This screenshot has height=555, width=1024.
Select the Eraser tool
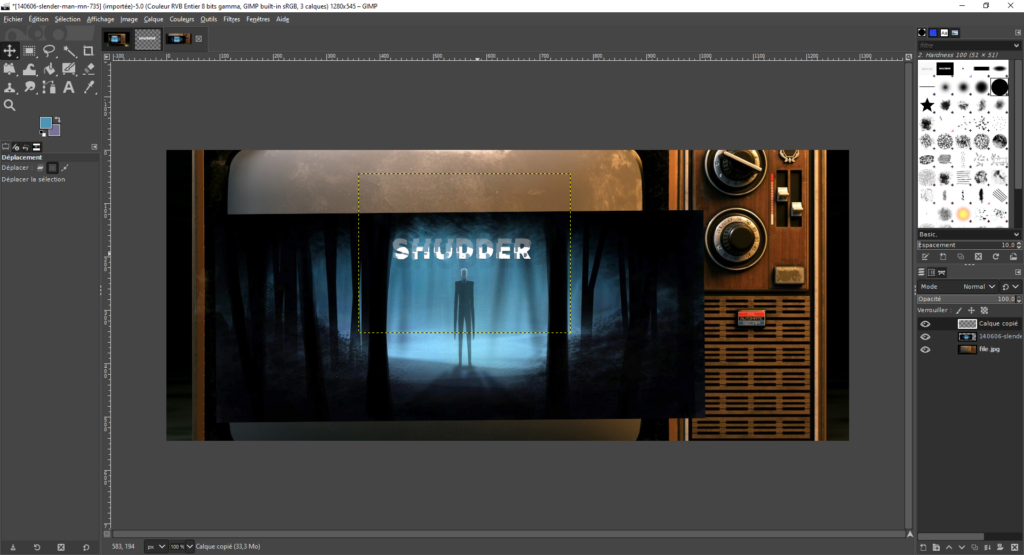pos(88,69)
